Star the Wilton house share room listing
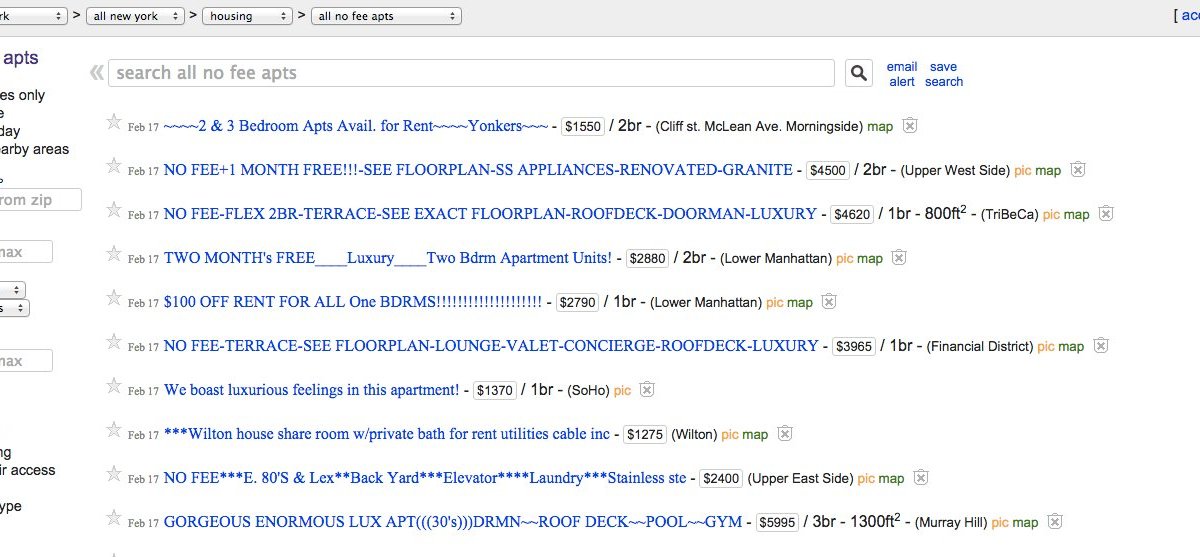Viewport: 1200px width, 557px height. tap(114, 431)
